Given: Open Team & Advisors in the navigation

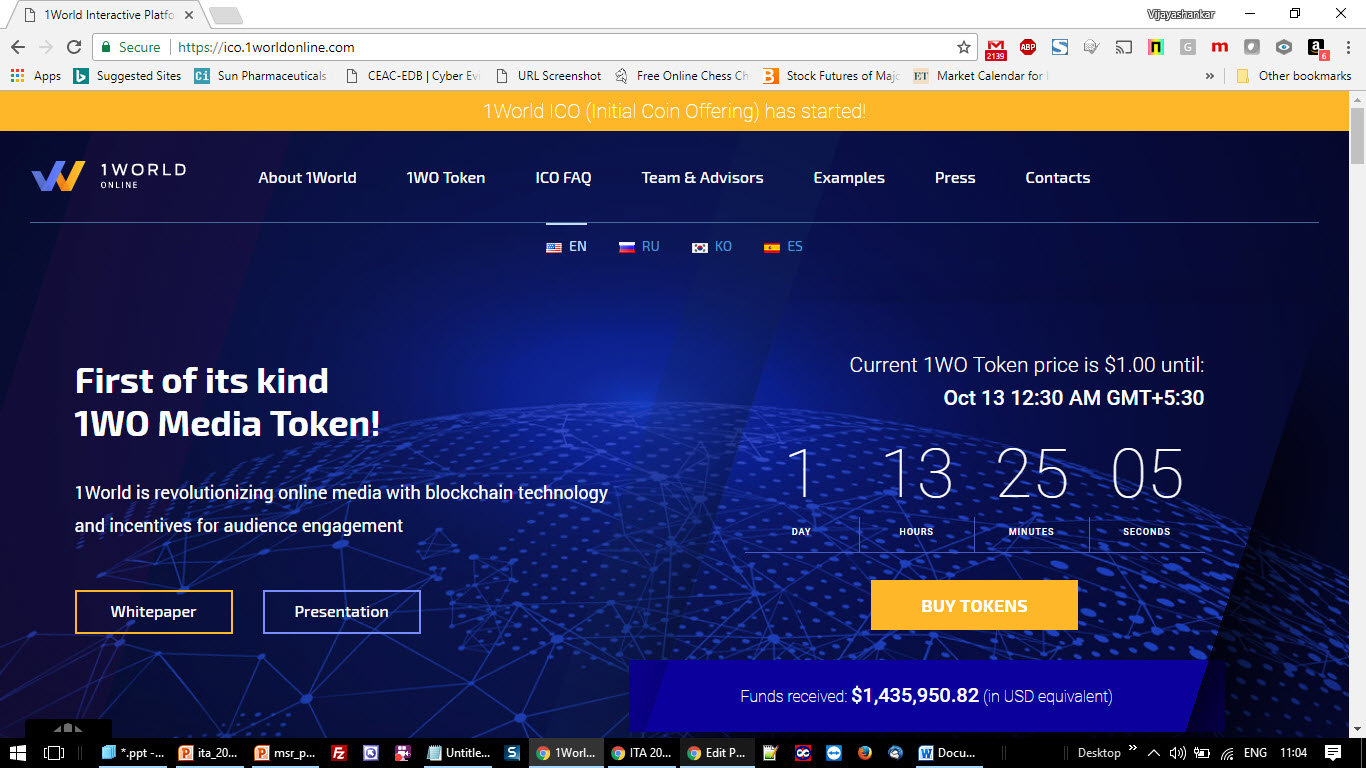Looking at the screenshot, I should (x=702, y=178).
